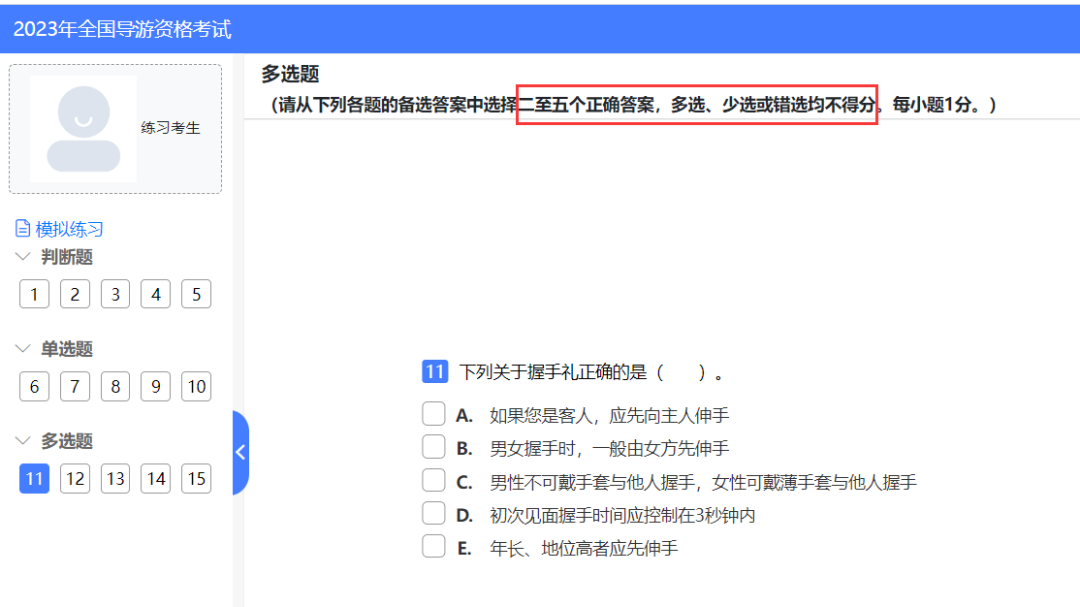
Task: Click option text 初次见面握手时间应控制在3秒钟内
Action: [x=622, y=515]
